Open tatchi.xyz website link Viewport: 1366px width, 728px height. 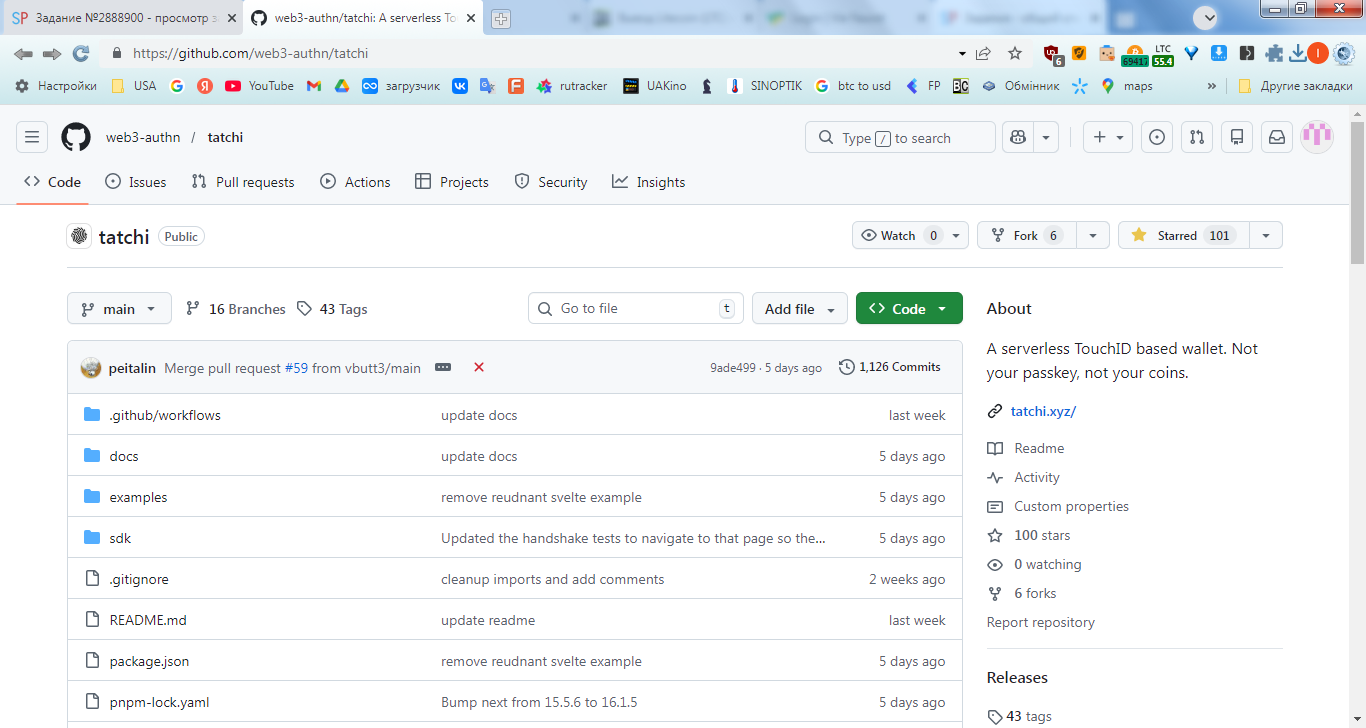(1043, 411)
